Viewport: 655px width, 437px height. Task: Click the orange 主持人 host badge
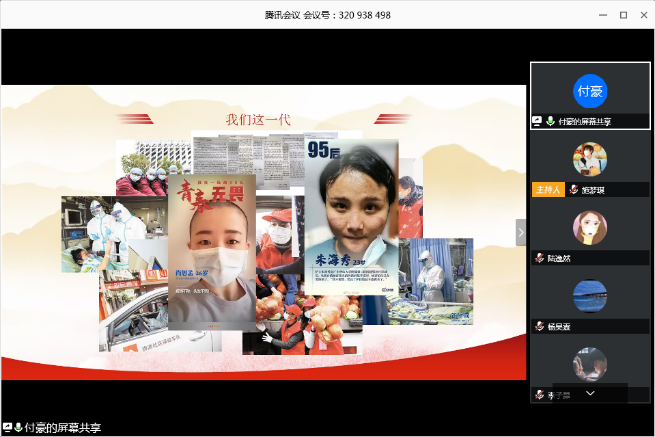(x=547, y=189)
